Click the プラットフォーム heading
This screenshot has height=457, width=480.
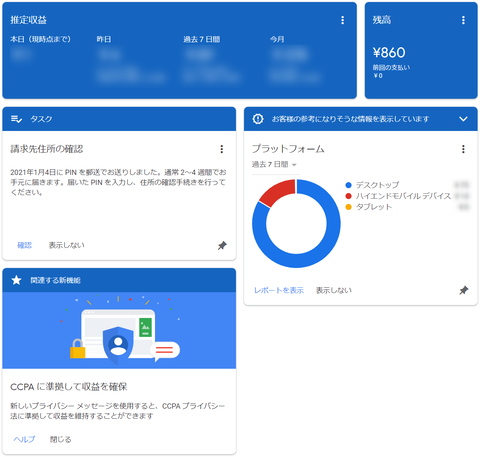tap(288, 149)
